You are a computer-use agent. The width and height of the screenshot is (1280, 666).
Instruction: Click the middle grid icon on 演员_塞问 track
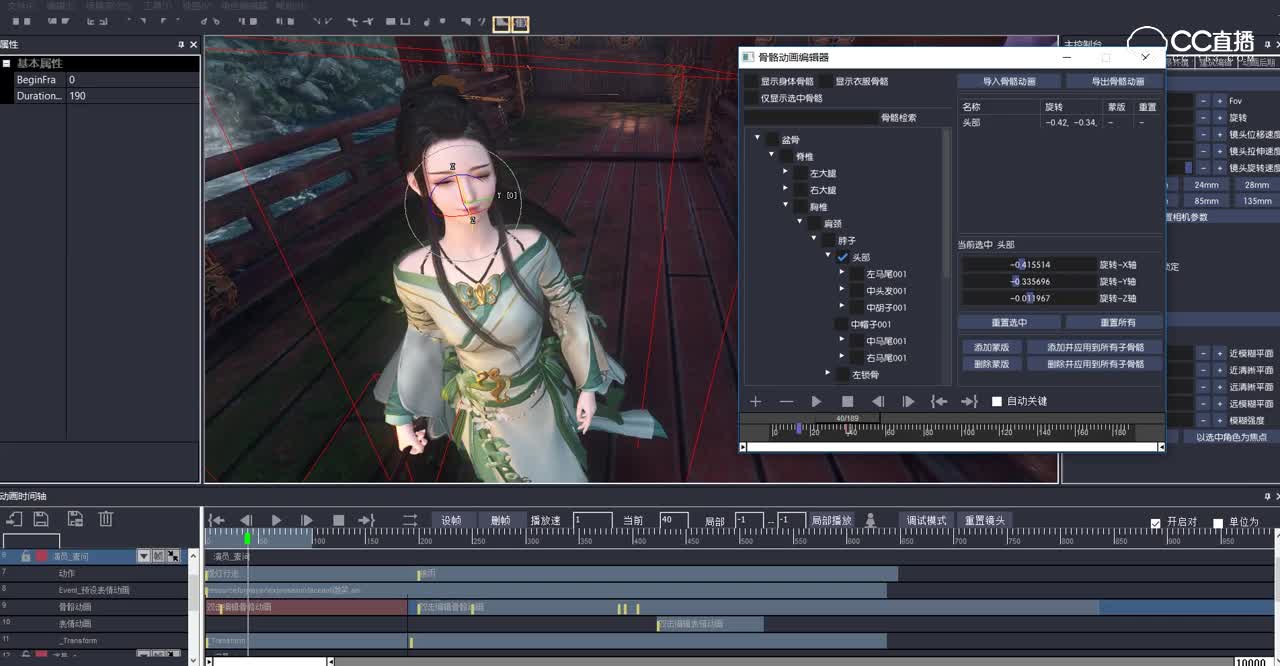pyautogui.click(x=158, y=556)
